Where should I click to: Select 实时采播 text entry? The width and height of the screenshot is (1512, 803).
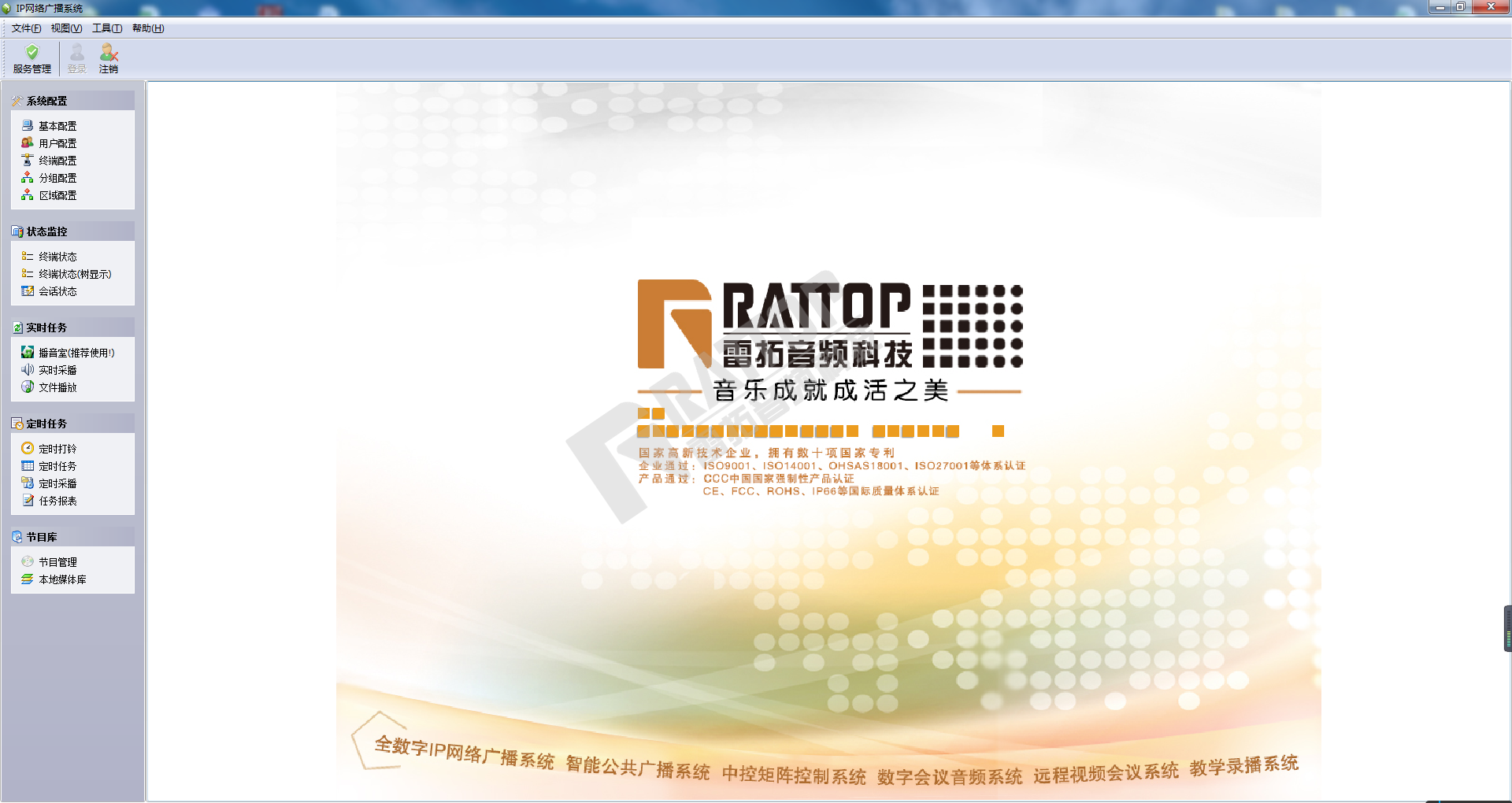(x=57, y=370)
